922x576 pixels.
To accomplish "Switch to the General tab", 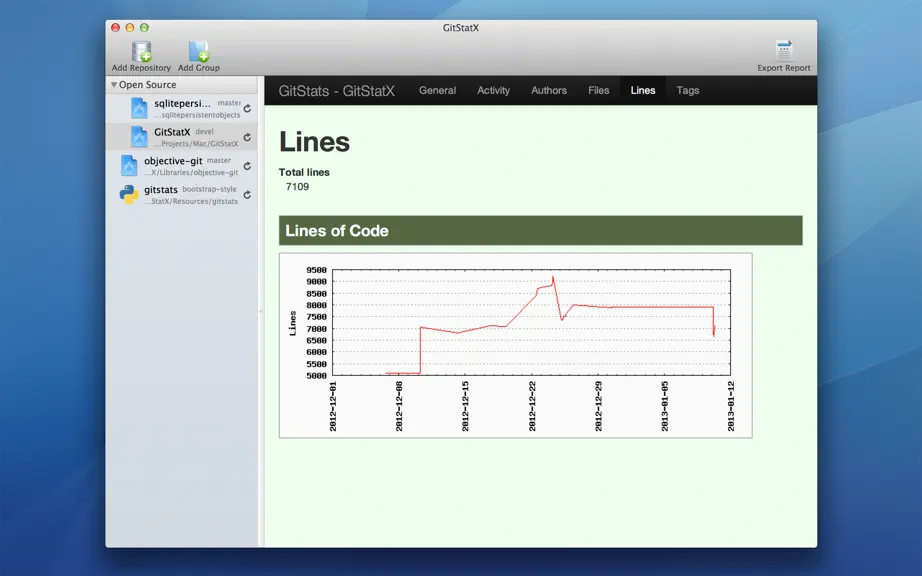I will pyautogui.click(x=437, y=91).
